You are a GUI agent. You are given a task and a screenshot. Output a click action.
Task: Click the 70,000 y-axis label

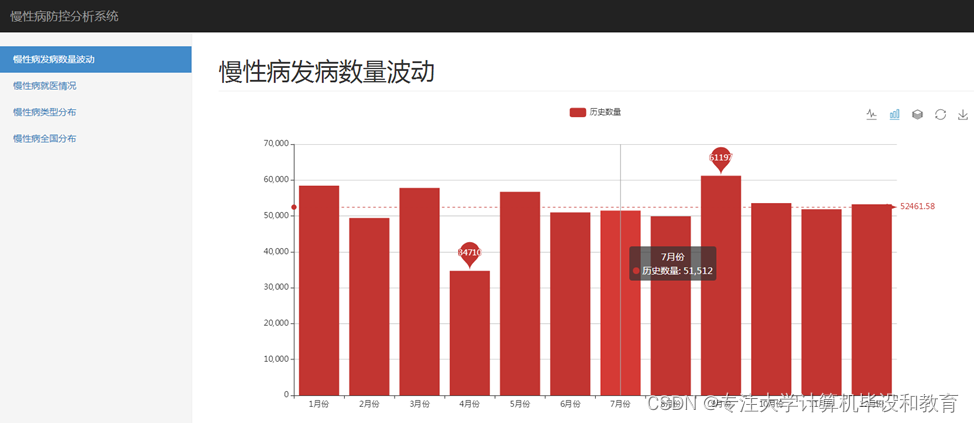(276, 143)
